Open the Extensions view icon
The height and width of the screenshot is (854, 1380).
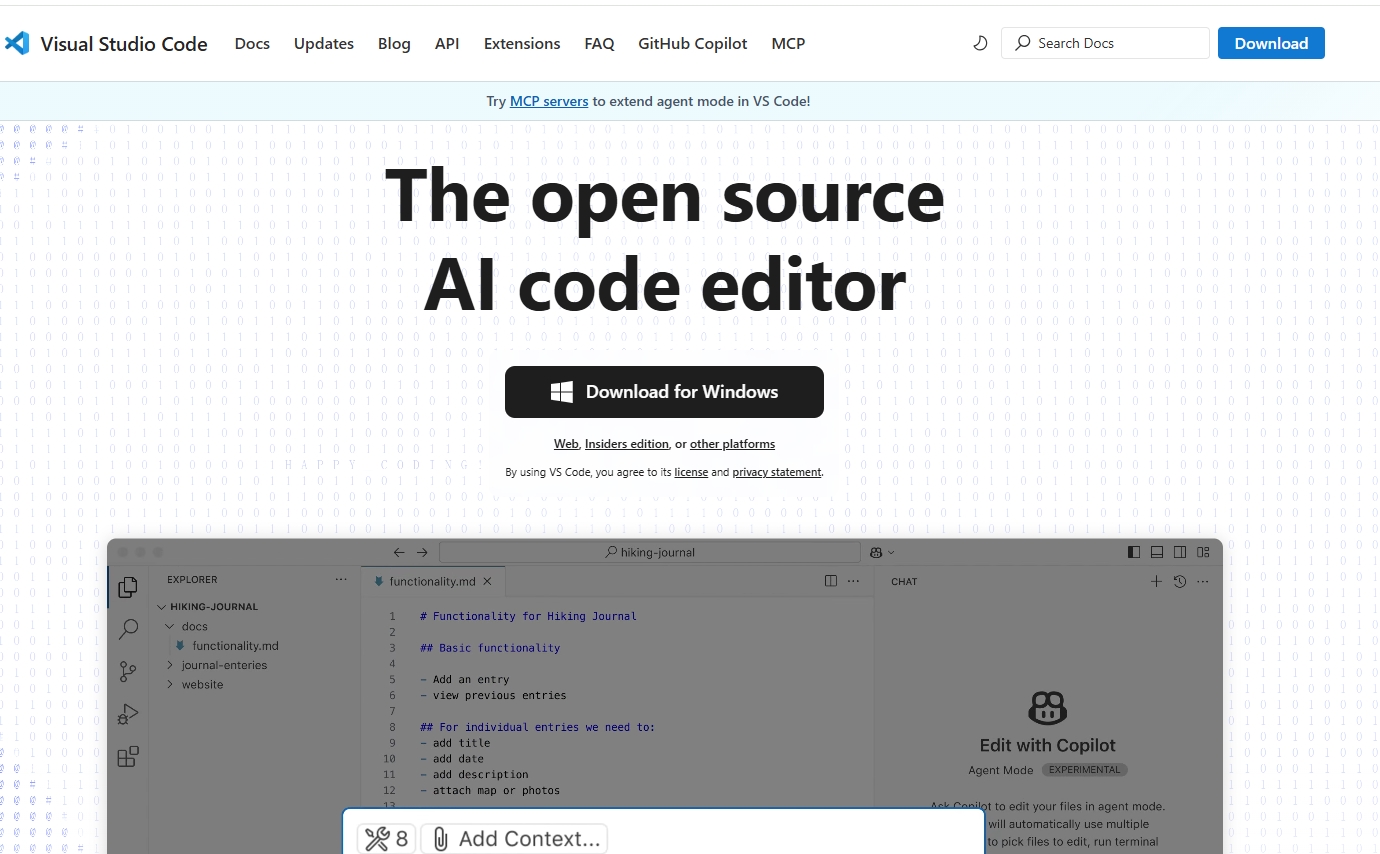pyautogui.click(x=127, y=757)
